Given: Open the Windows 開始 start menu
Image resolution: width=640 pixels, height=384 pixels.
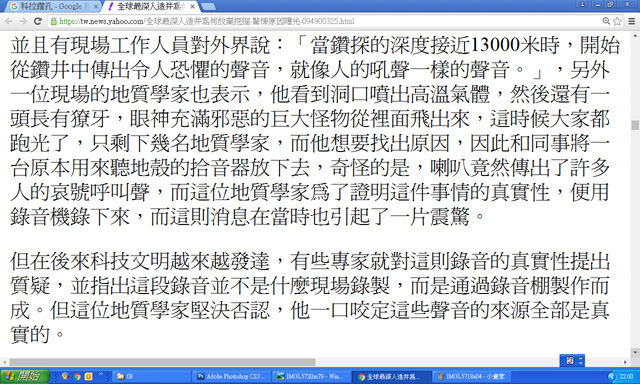Looking at the screenshot, I should (25, 376).
